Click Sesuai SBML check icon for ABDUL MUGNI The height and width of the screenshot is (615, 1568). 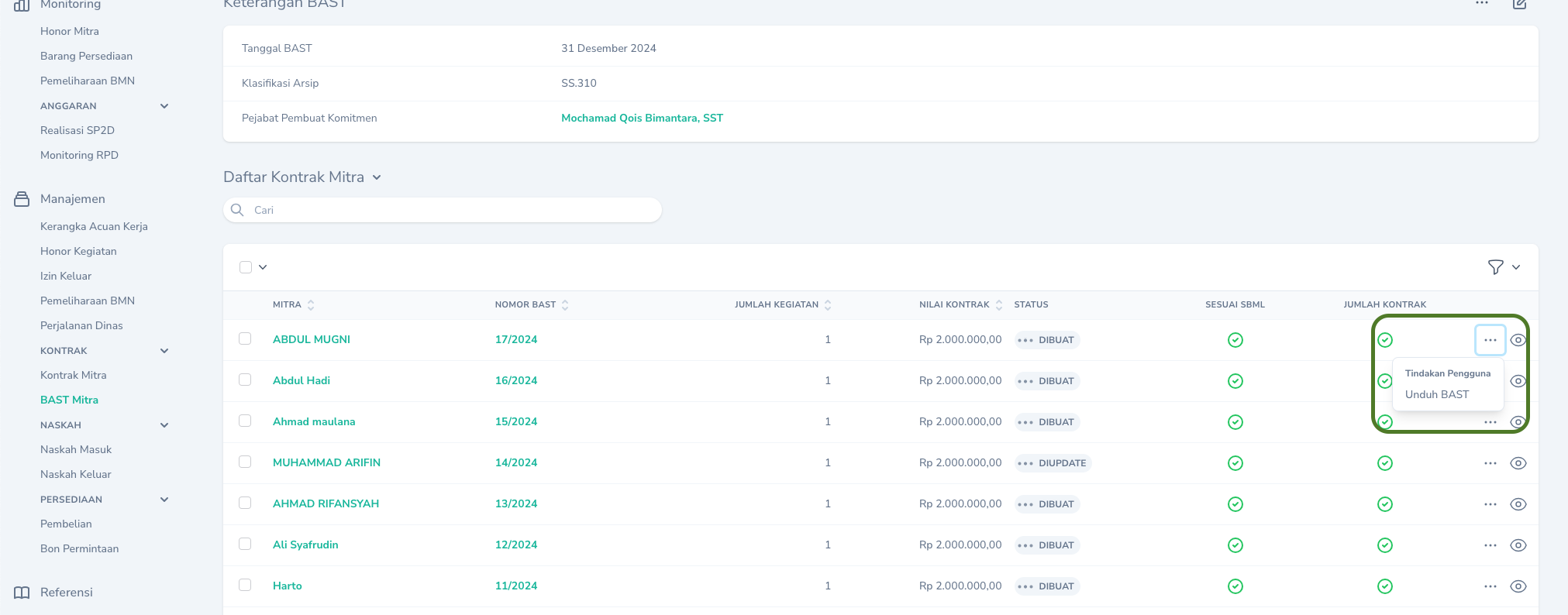(1235, 340)
